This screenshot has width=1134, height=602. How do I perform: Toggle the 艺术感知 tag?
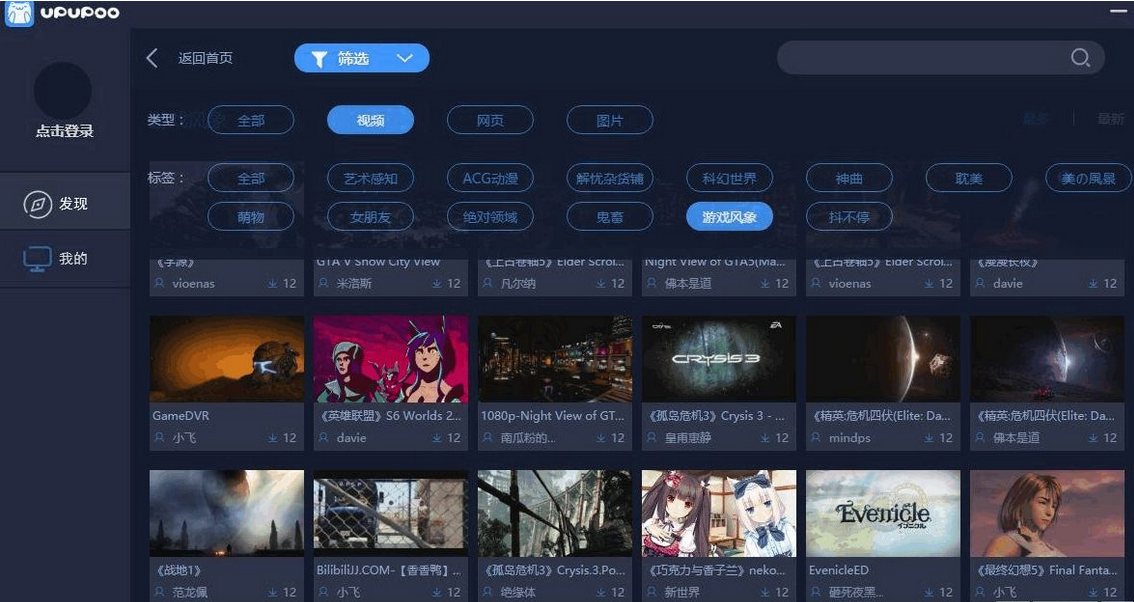click(370, 178)
